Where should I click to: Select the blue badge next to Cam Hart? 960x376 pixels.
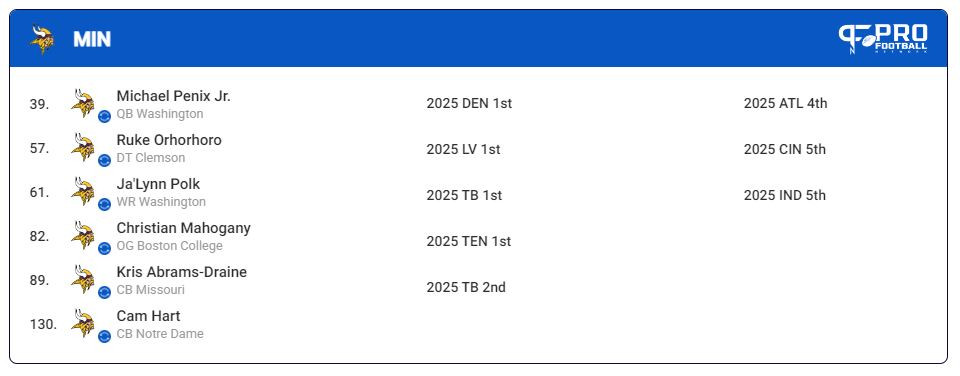point(105,336)
